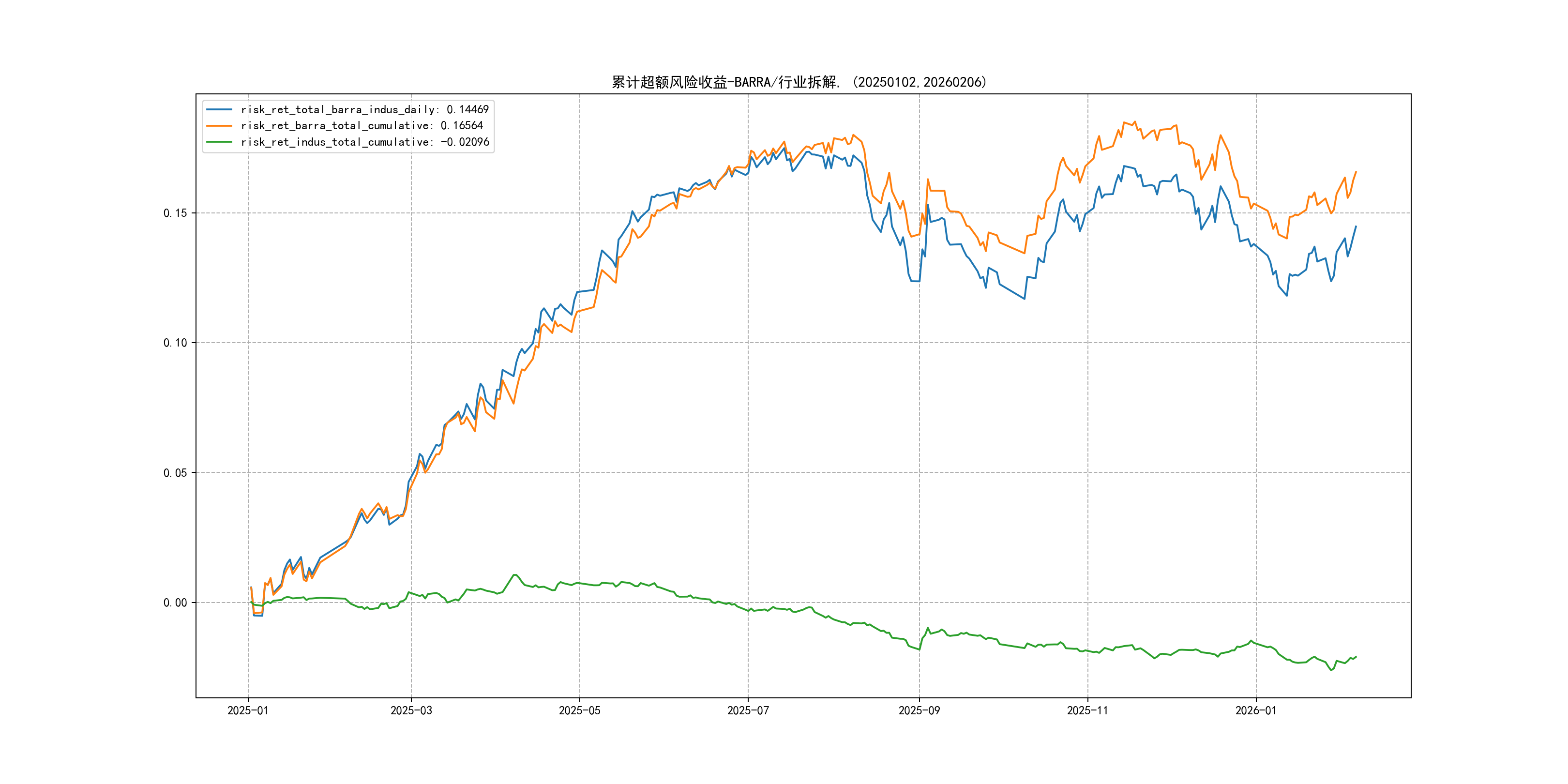Click the 2025-03 x-axis tick label
The height and width of the screenshot is (784, 1568).
coord(411,710)
